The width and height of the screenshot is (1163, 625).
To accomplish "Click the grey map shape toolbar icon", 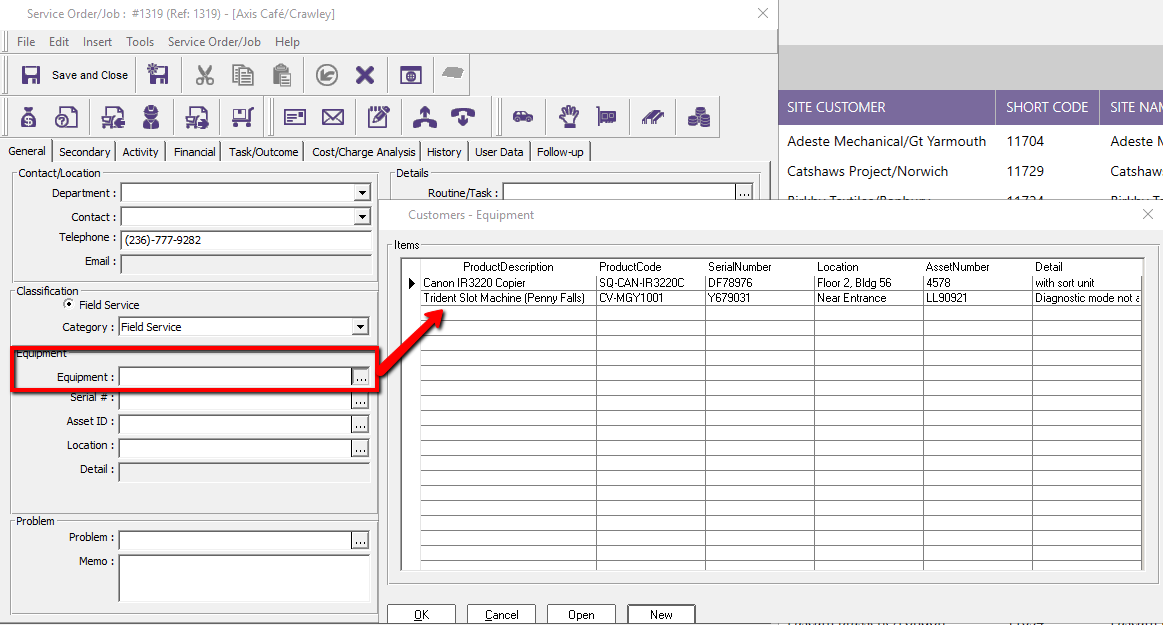I will point(452,73).
